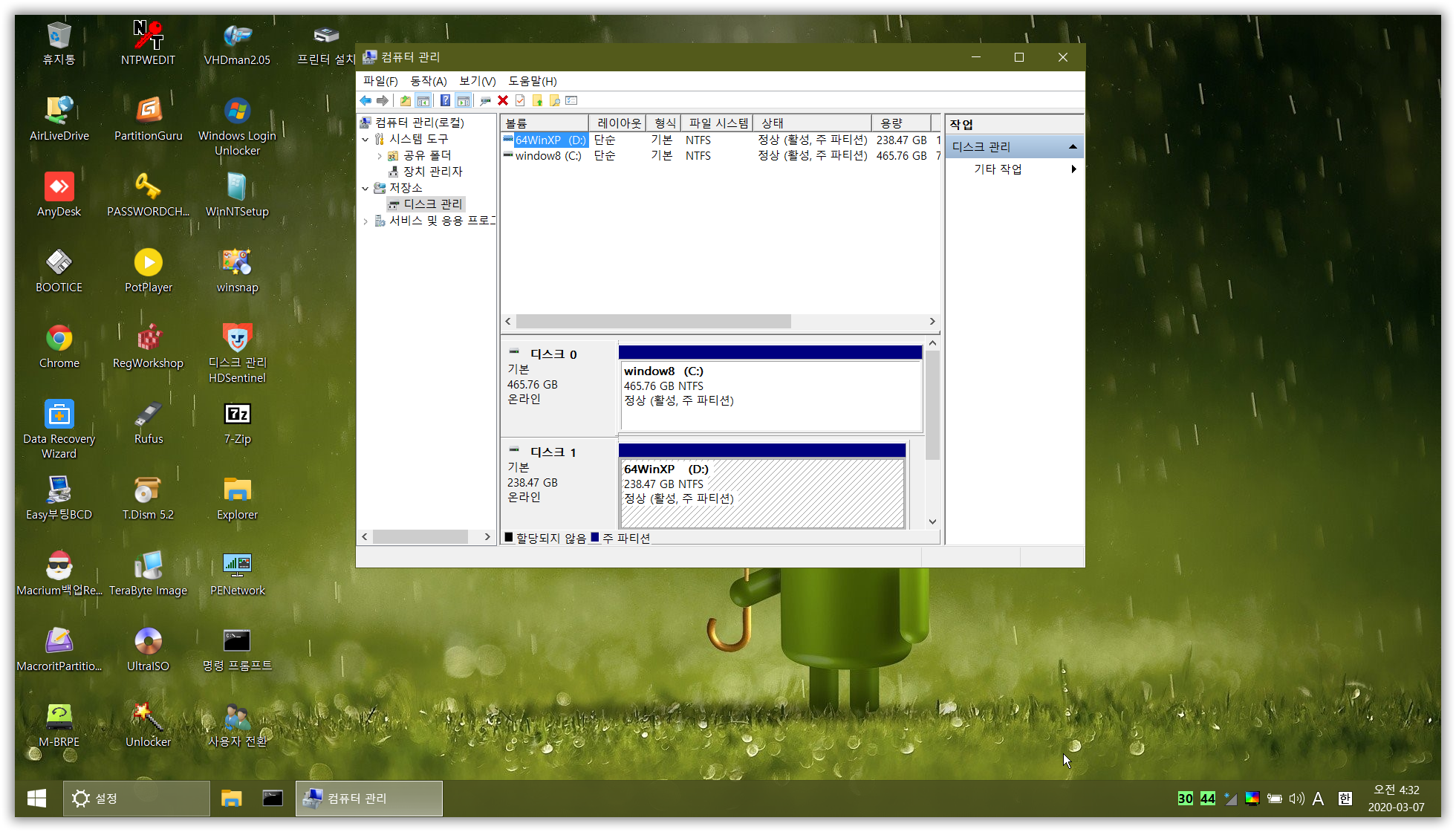Expand the 공유 폴더 tree node
The image size is (1456, 832).
tap(380, 155)
